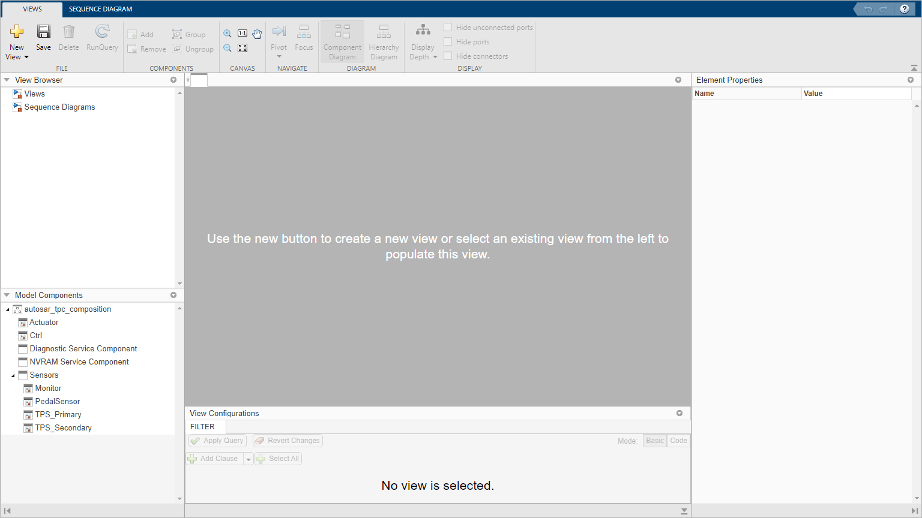Select TPS_Primary component
This screenshot has height=518, width=922.
click(x=58, y=415)
